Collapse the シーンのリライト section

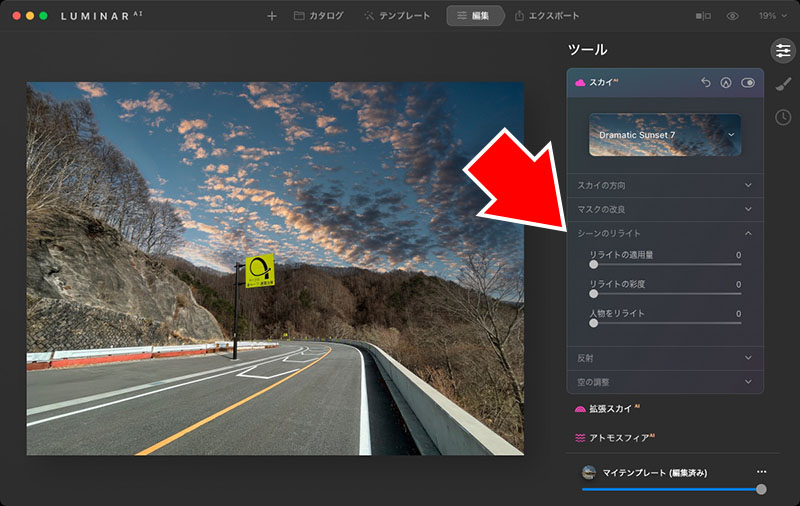click(x=665, y=233)
